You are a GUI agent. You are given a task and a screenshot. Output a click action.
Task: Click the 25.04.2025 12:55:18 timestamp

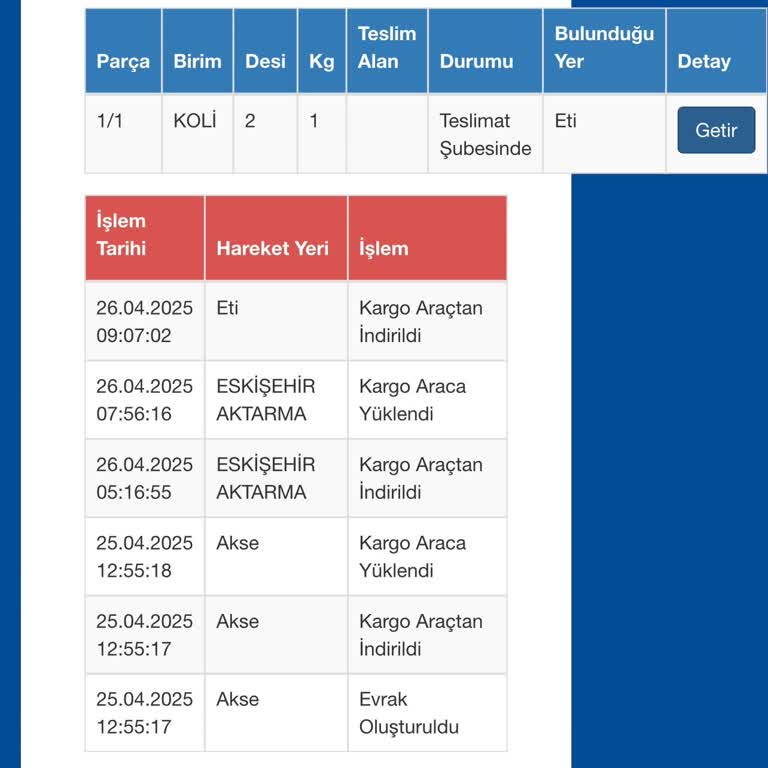pyautogui.click(x=144, y=557)
